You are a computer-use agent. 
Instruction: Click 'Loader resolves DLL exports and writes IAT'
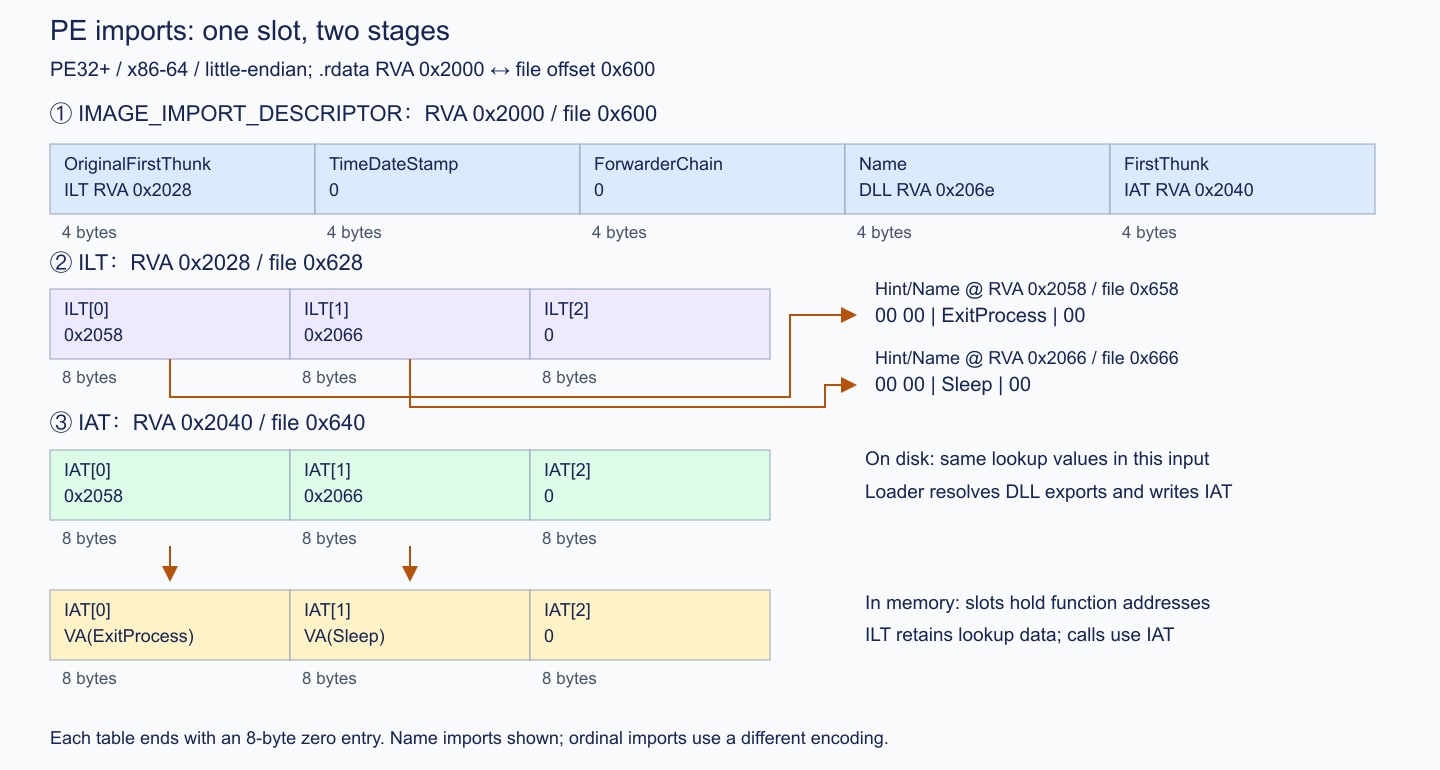[1048, 492]
